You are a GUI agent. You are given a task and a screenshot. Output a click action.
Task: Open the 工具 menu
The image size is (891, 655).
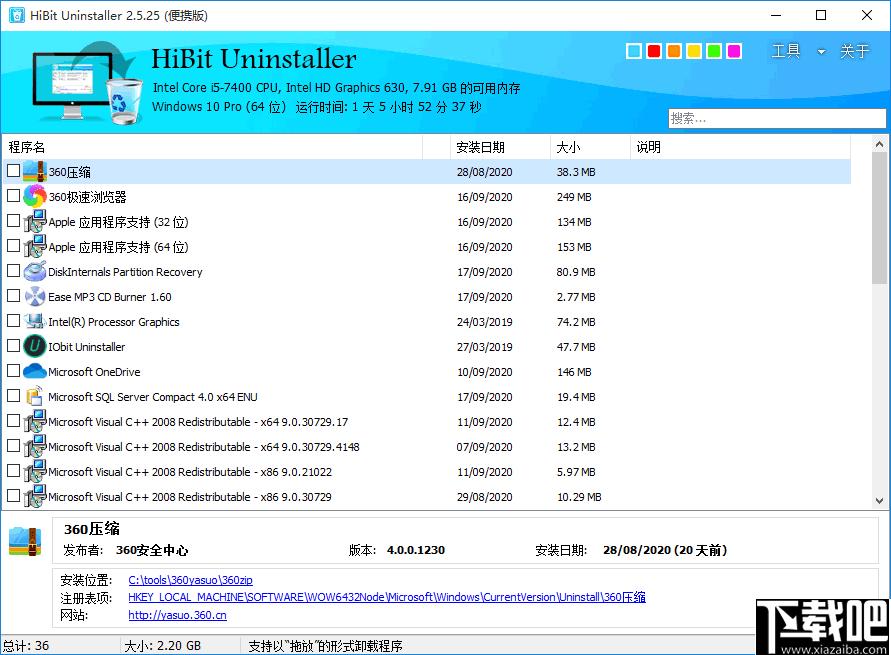786,51
